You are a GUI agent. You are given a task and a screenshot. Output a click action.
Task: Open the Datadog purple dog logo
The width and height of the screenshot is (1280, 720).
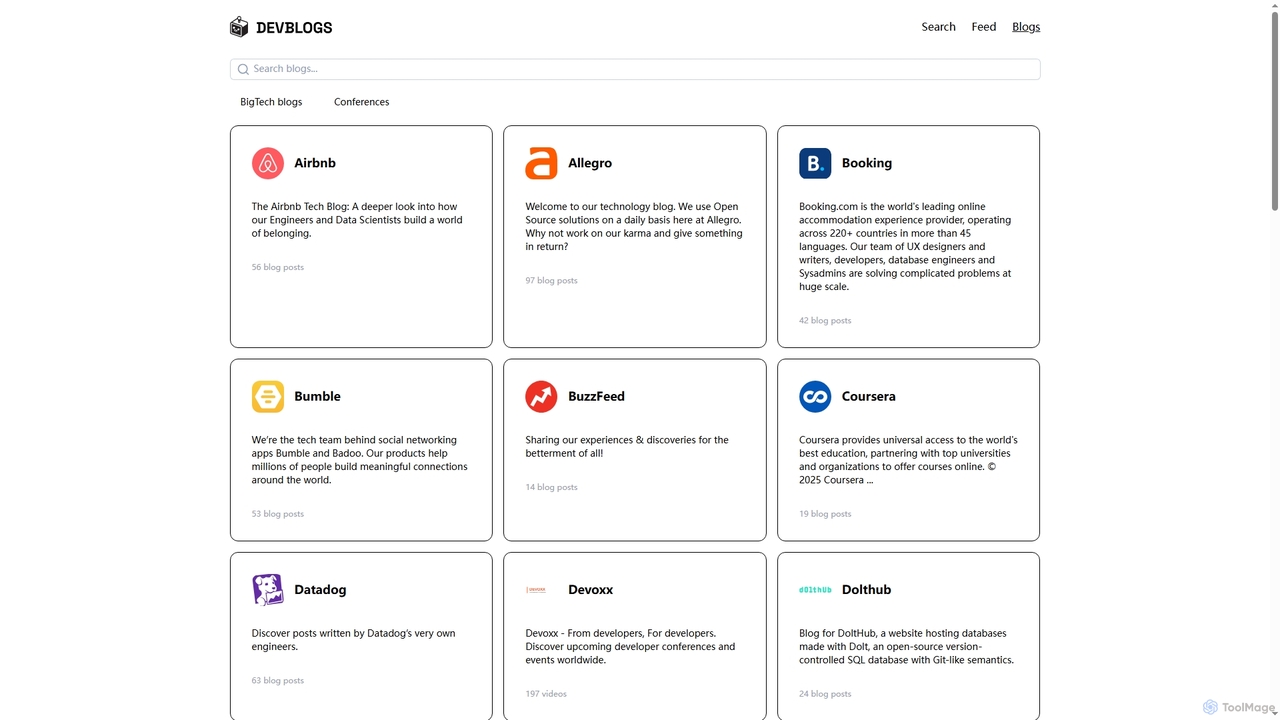tap(268, 590)
